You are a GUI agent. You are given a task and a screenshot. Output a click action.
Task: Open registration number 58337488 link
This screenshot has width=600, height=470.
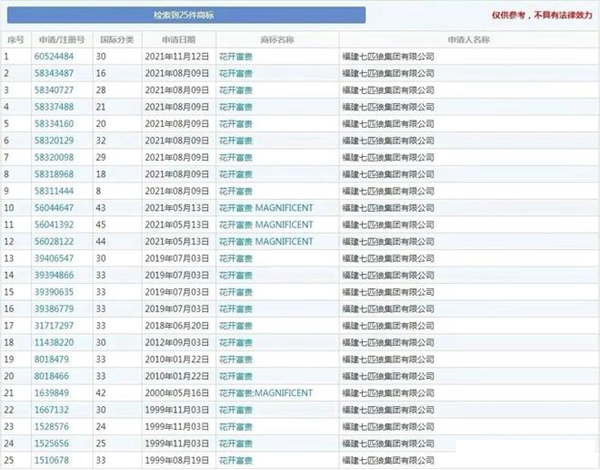coord(54,107)
